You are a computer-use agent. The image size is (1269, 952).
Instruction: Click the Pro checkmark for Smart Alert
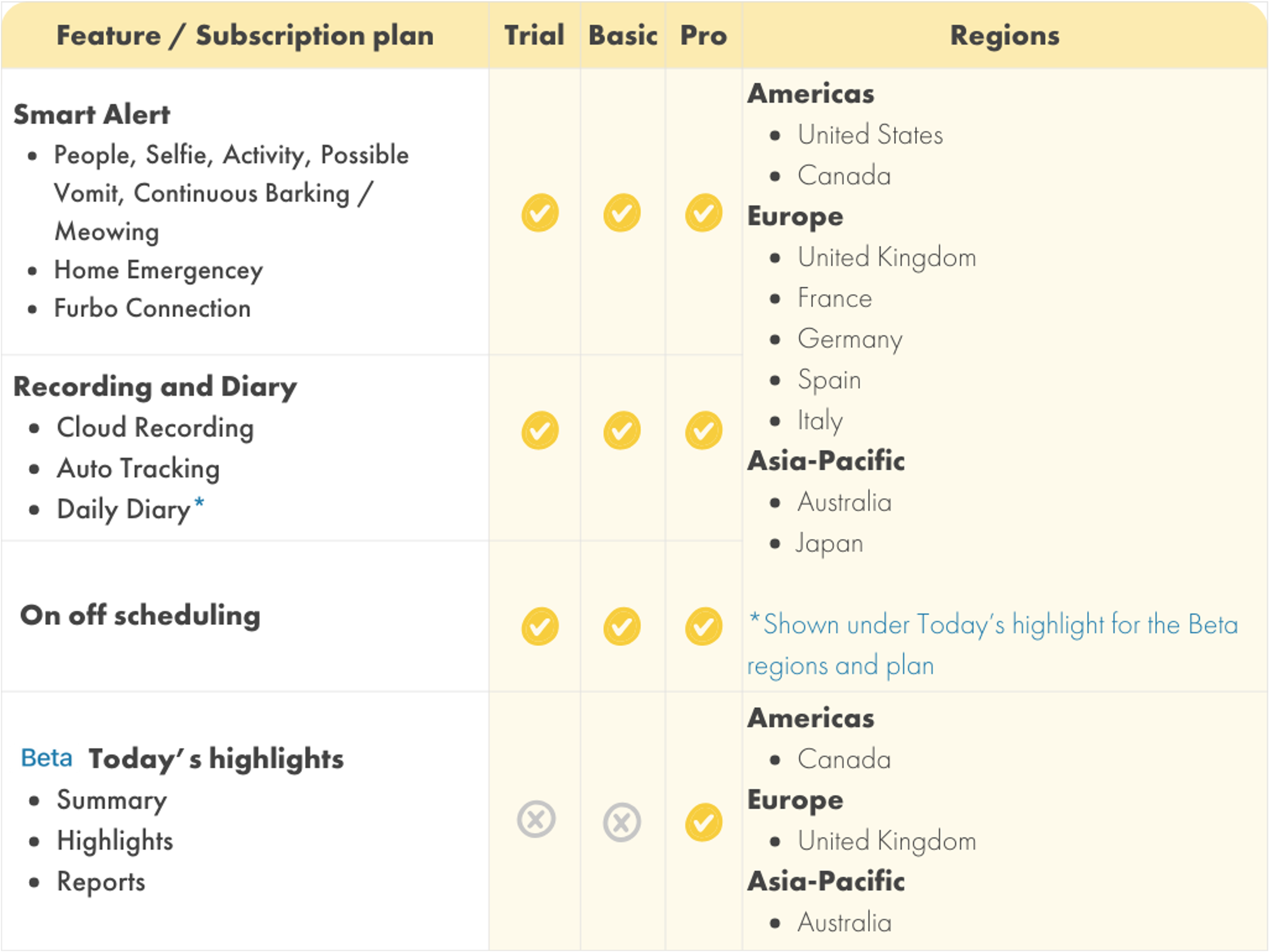pos(704,213)
